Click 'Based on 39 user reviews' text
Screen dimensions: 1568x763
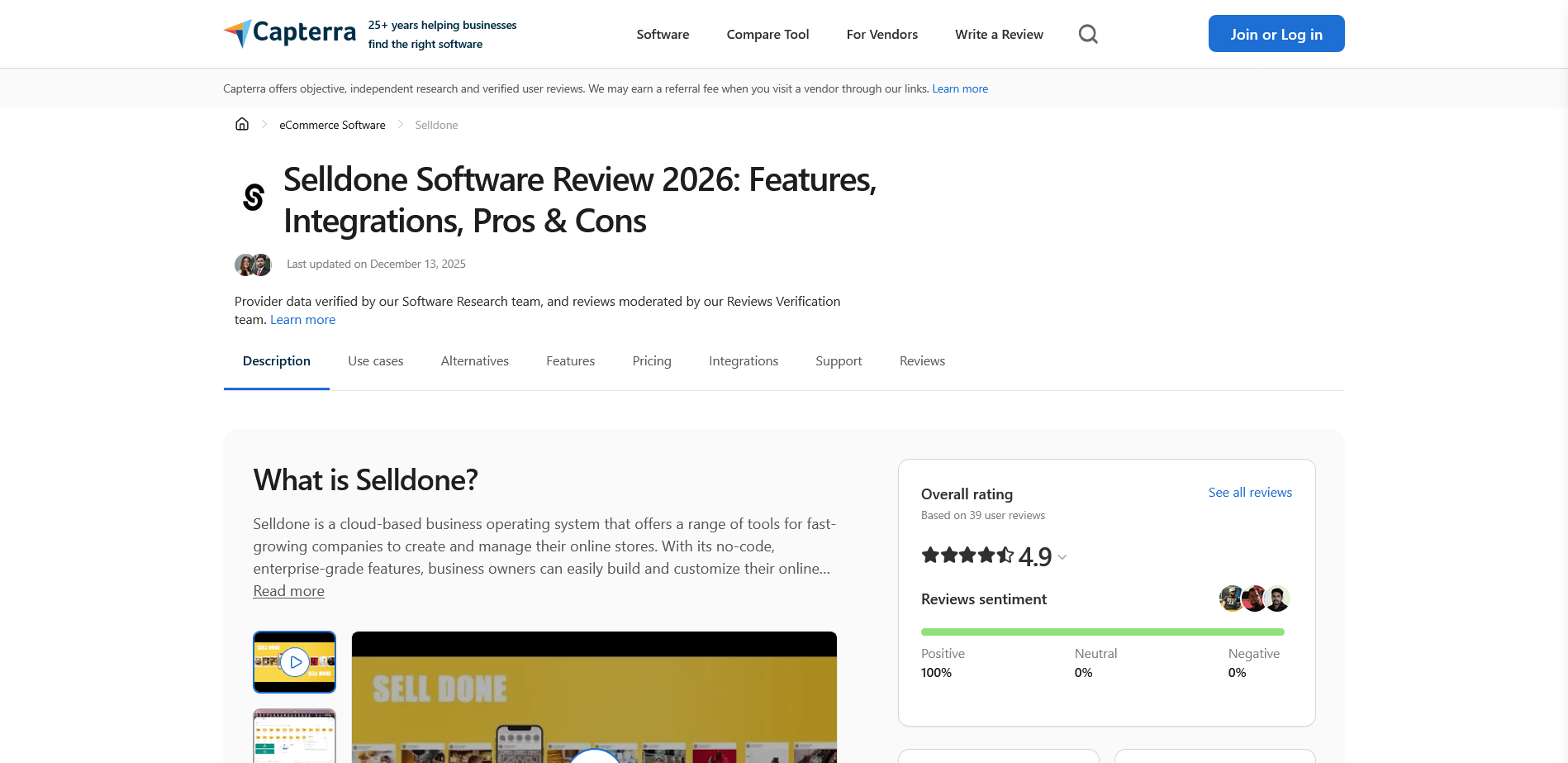point(983,516)
